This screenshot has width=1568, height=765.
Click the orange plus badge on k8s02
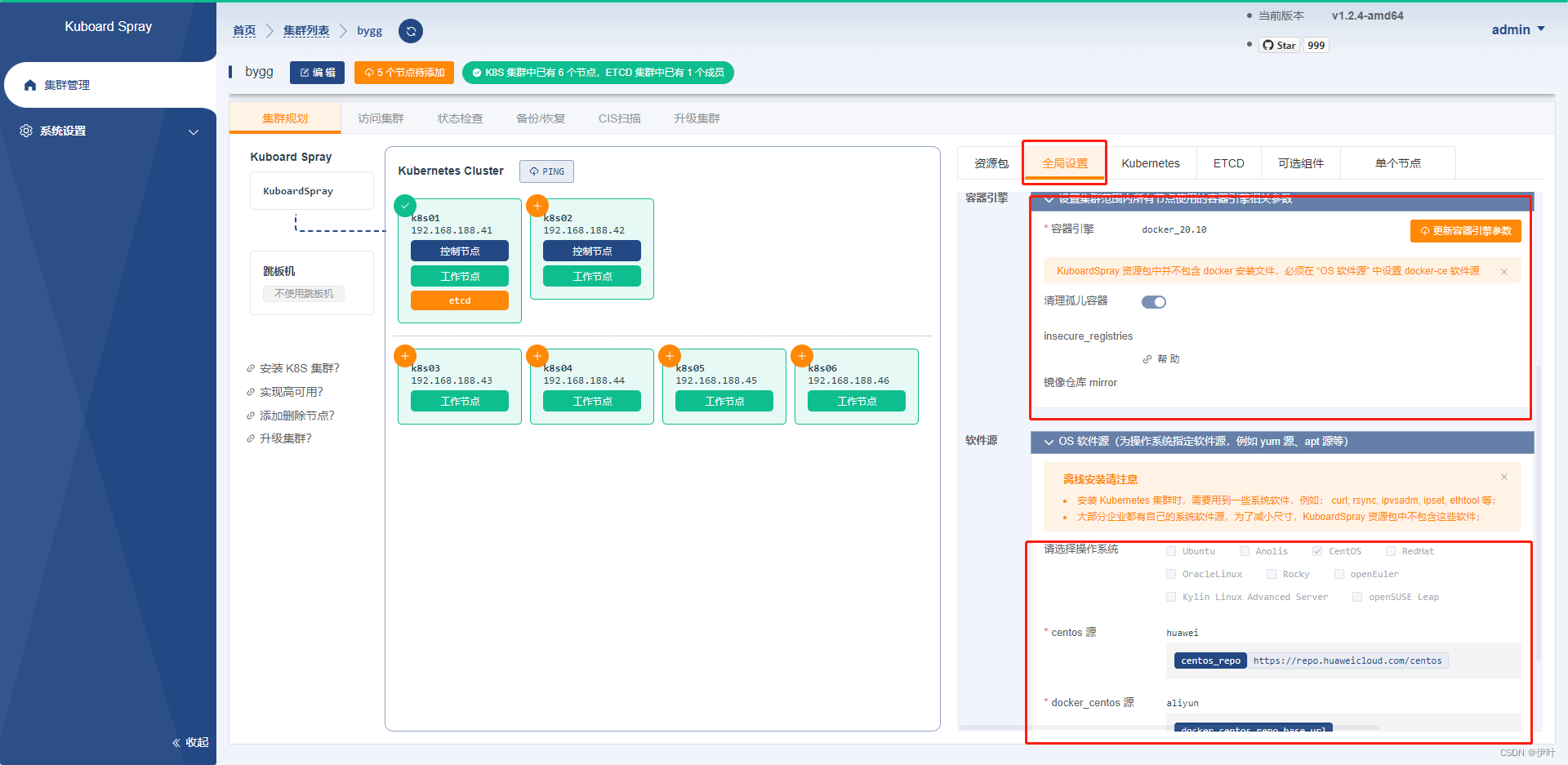pos(537,206)
